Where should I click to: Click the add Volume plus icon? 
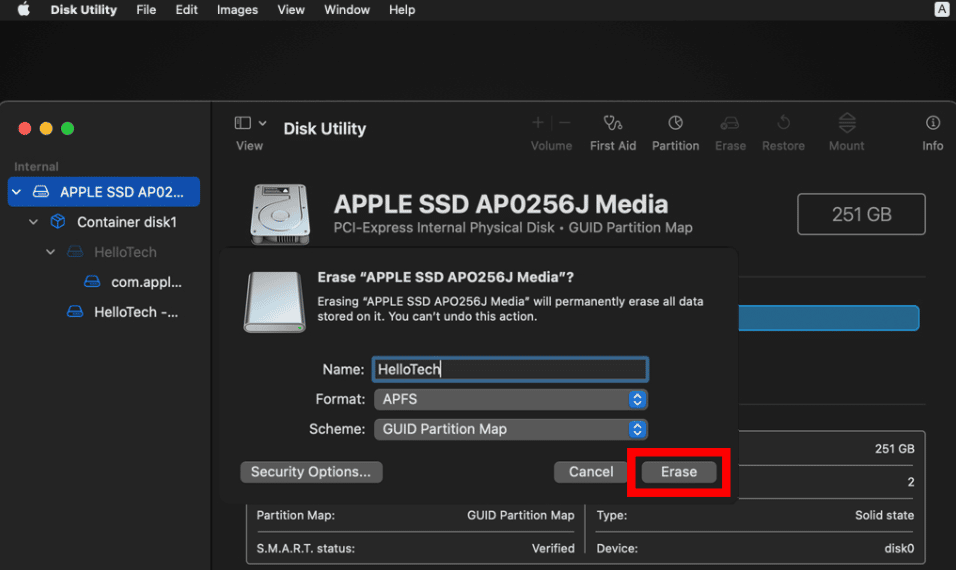pyautogui.click(x=537, y=123)
